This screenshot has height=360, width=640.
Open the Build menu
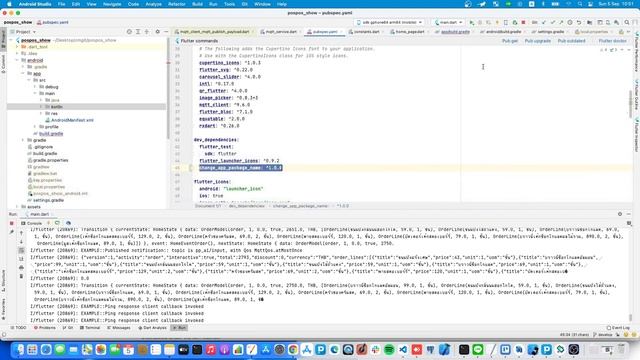pos(197,4)
